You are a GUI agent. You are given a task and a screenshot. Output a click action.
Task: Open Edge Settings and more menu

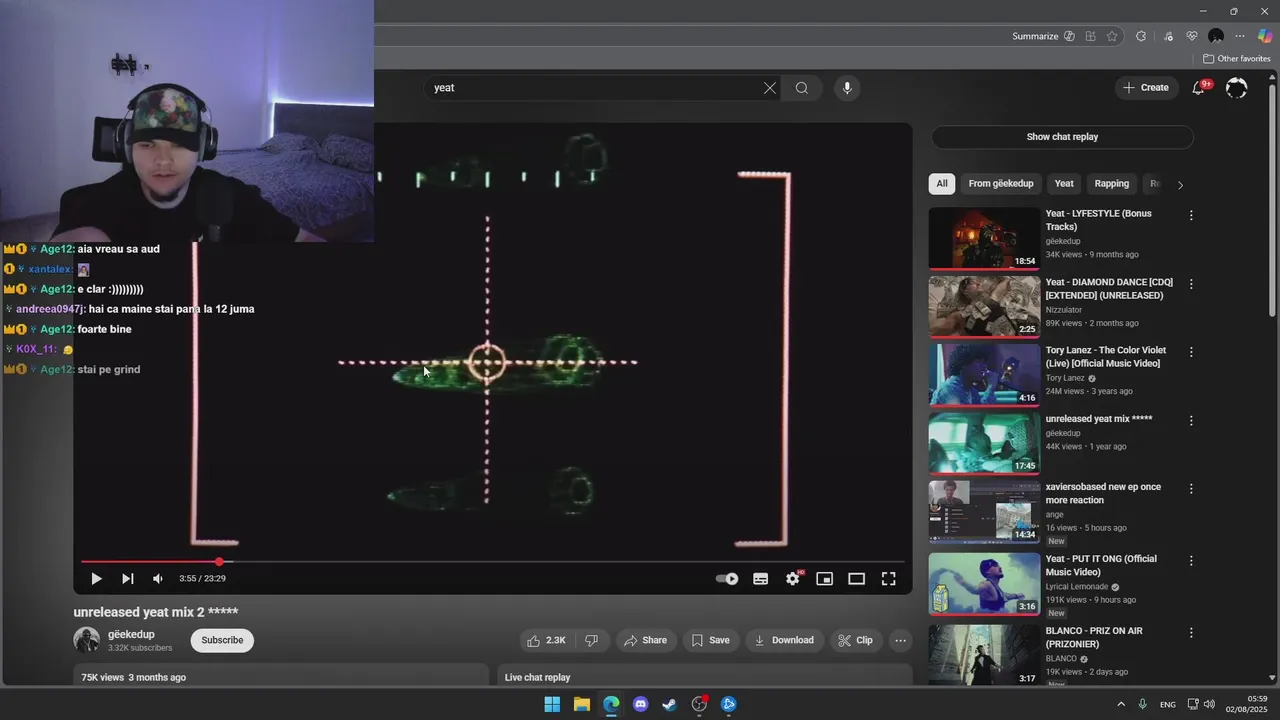point(1240,36)
